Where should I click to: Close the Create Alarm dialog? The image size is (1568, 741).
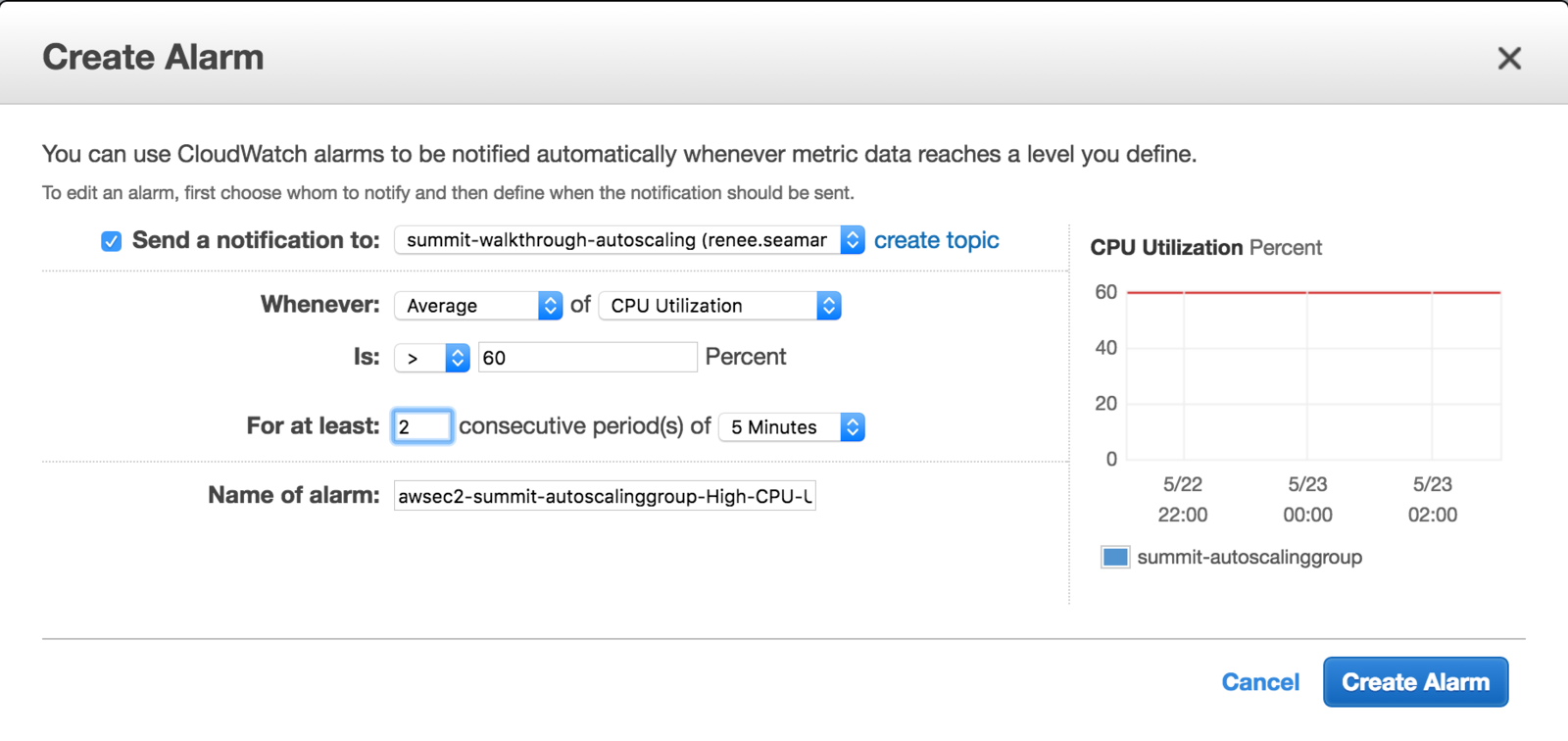coord(1509,59)
